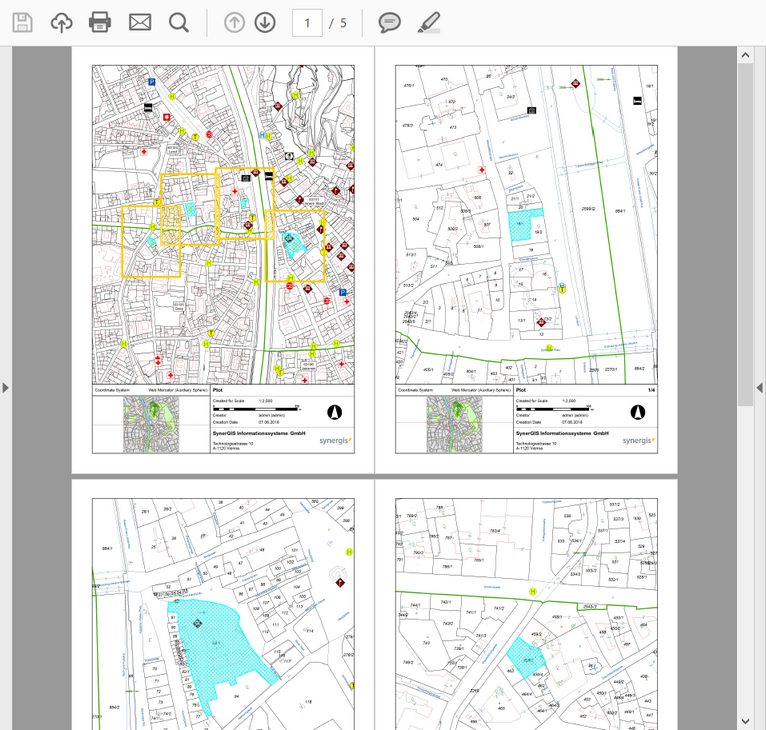Go to the previous page arrow

[x=234, y=22]
